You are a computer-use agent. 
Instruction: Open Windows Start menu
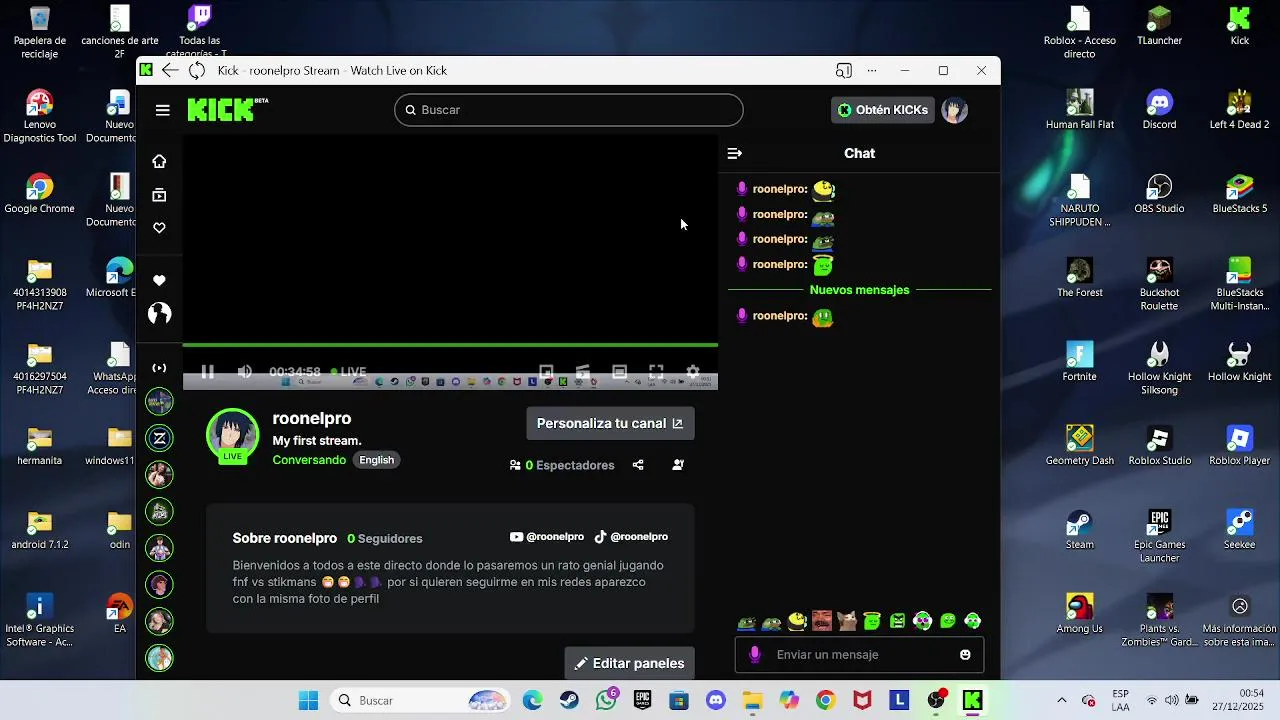[308, 700]
